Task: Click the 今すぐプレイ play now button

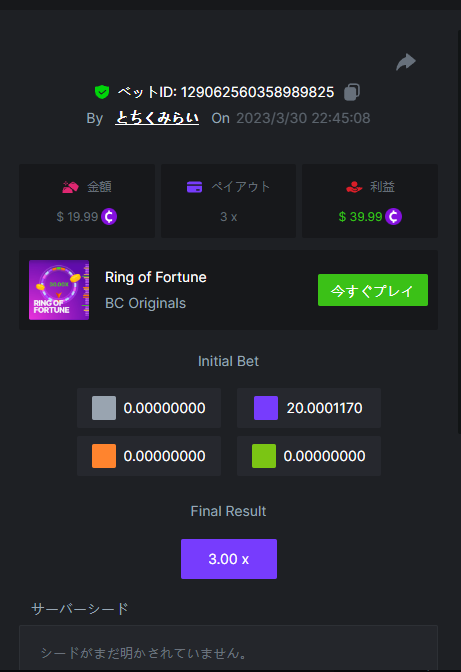Action: pos(373,290)
